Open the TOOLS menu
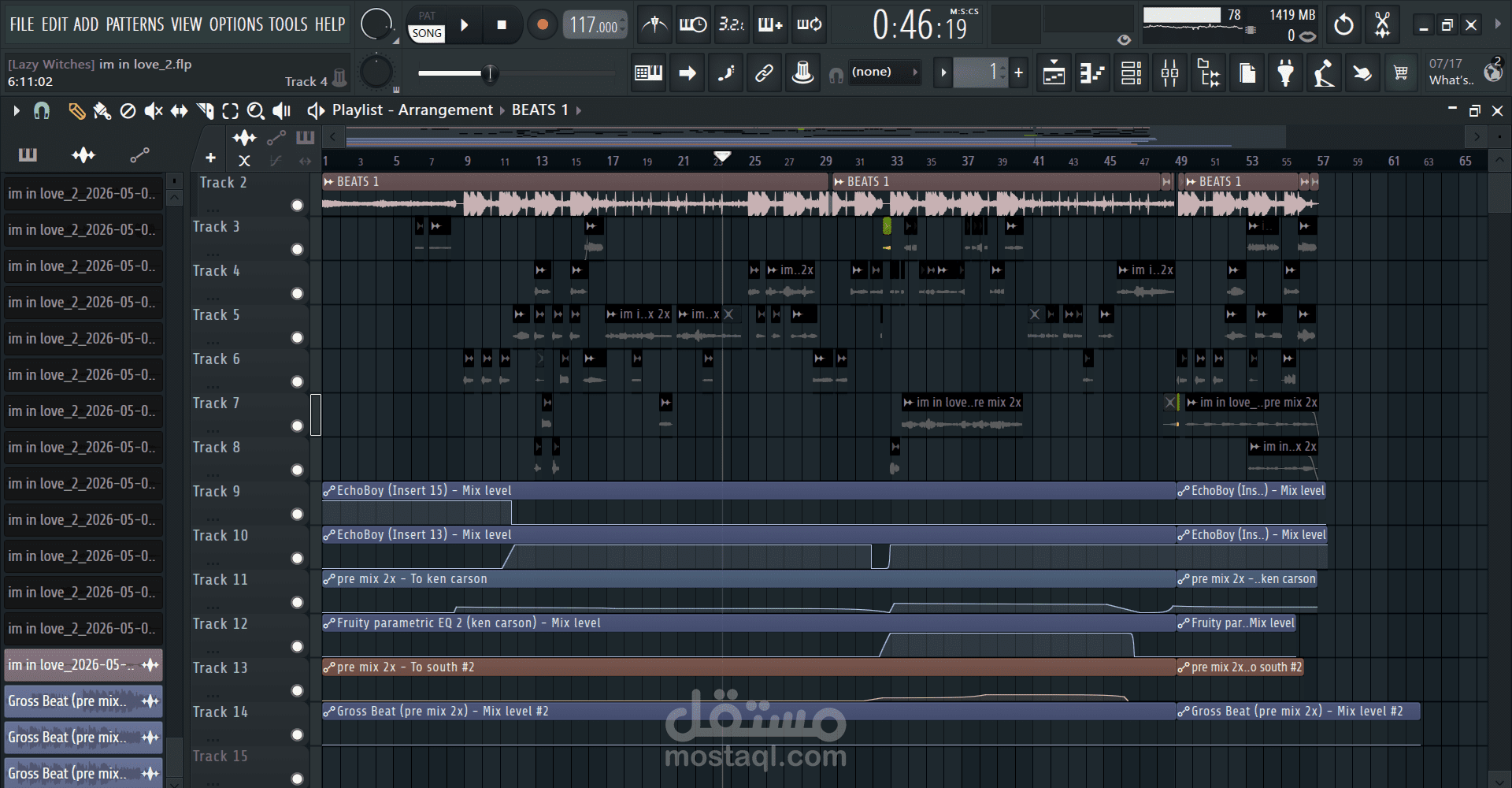 click(288, 24)
